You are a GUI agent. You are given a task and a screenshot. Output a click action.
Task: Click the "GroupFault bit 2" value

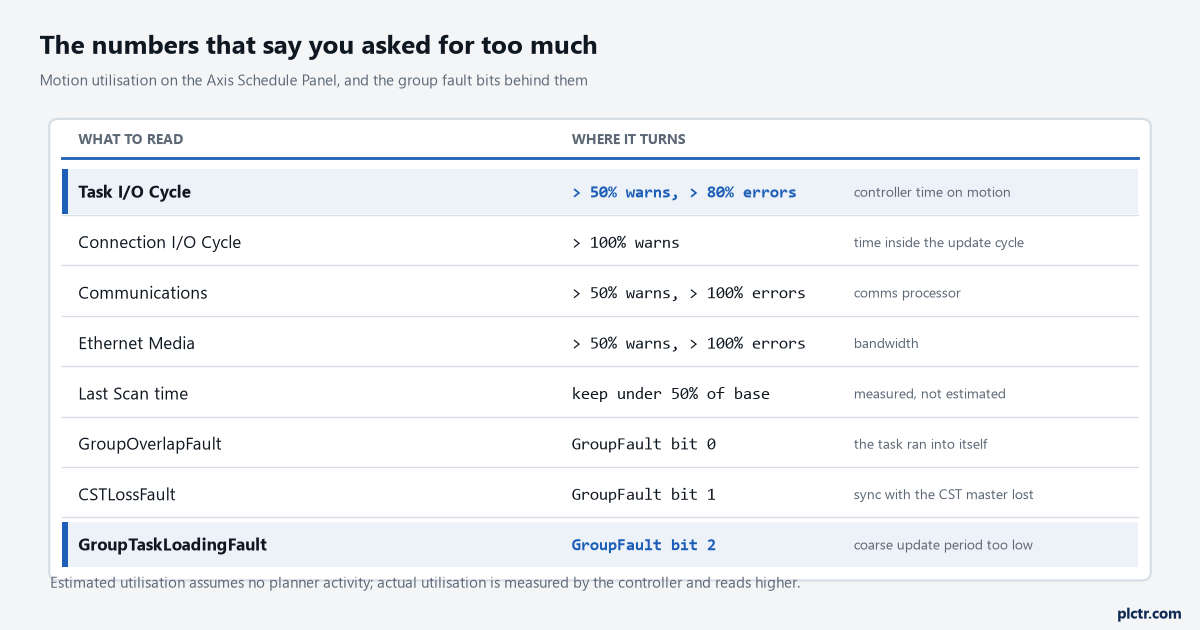[x=644, y=545]
